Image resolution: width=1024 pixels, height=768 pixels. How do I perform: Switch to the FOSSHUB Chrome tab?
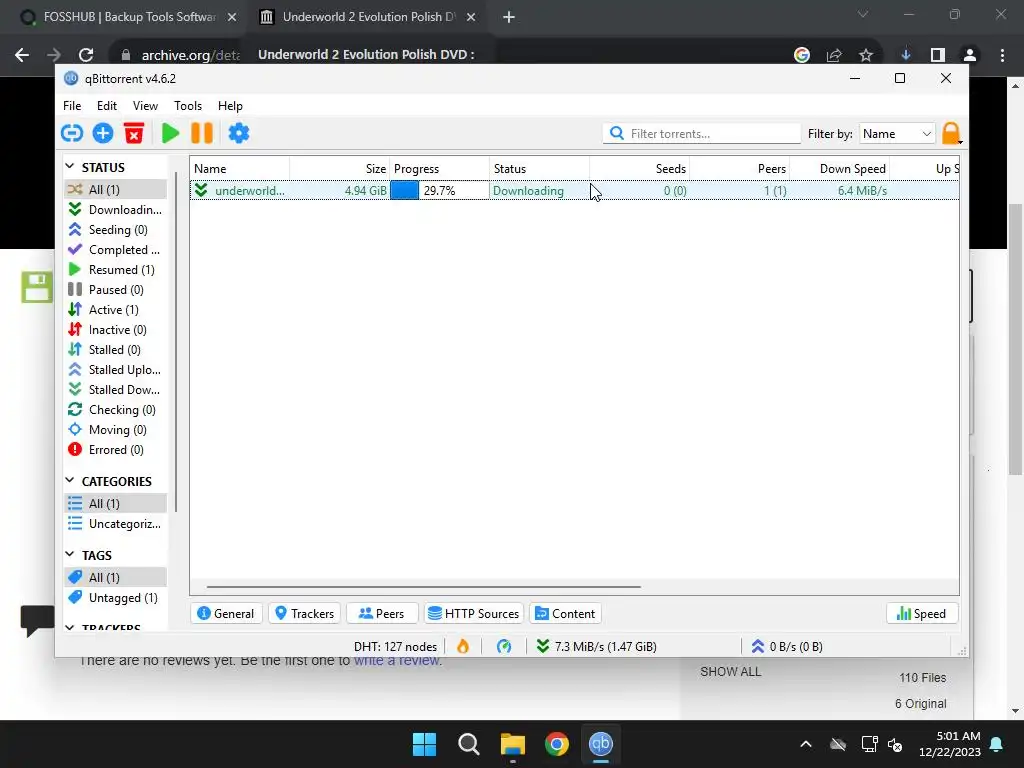click(x=129, y=17)
